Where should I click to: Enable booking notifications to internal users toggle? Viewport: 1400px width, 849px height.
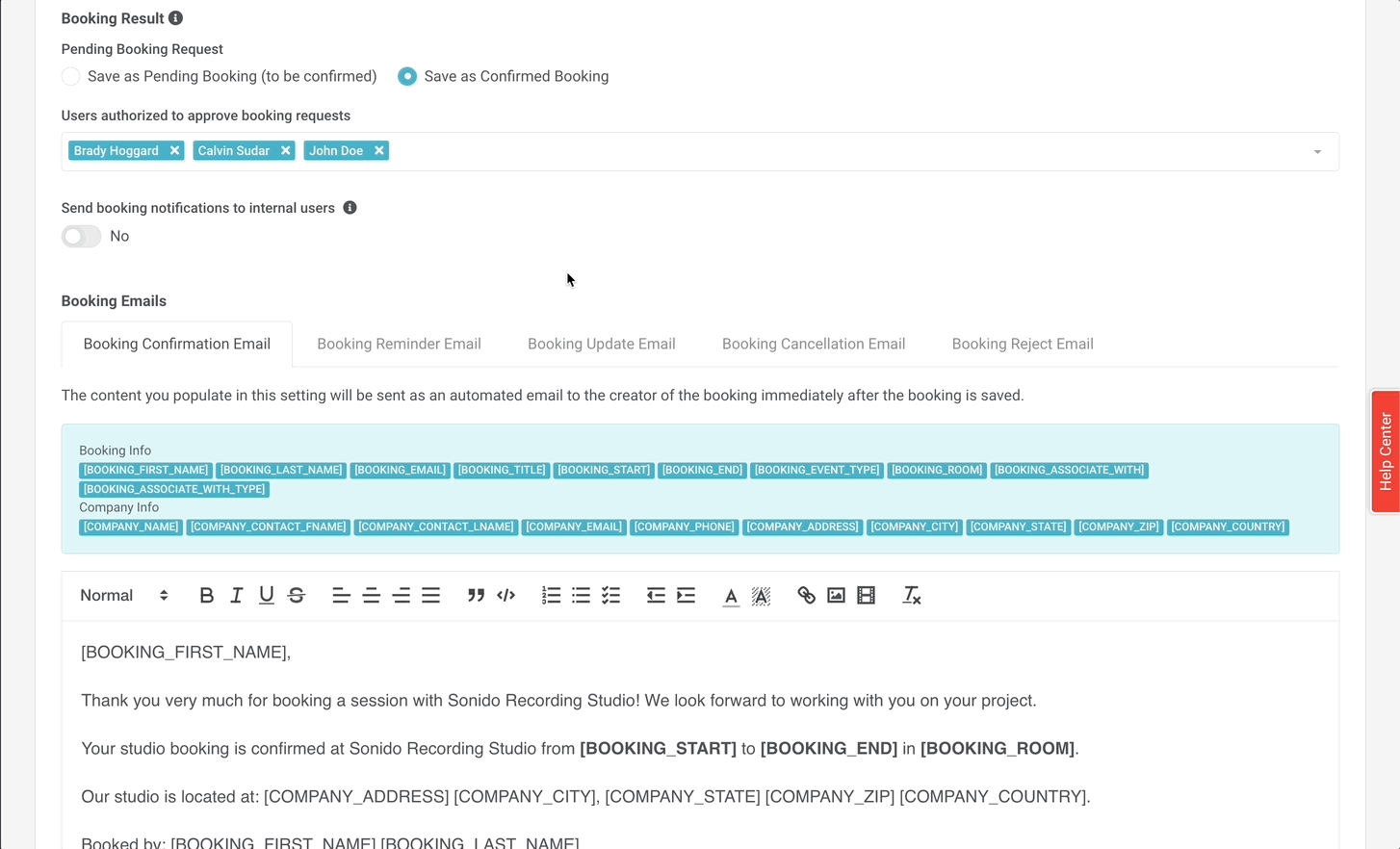tap(82, 237)
